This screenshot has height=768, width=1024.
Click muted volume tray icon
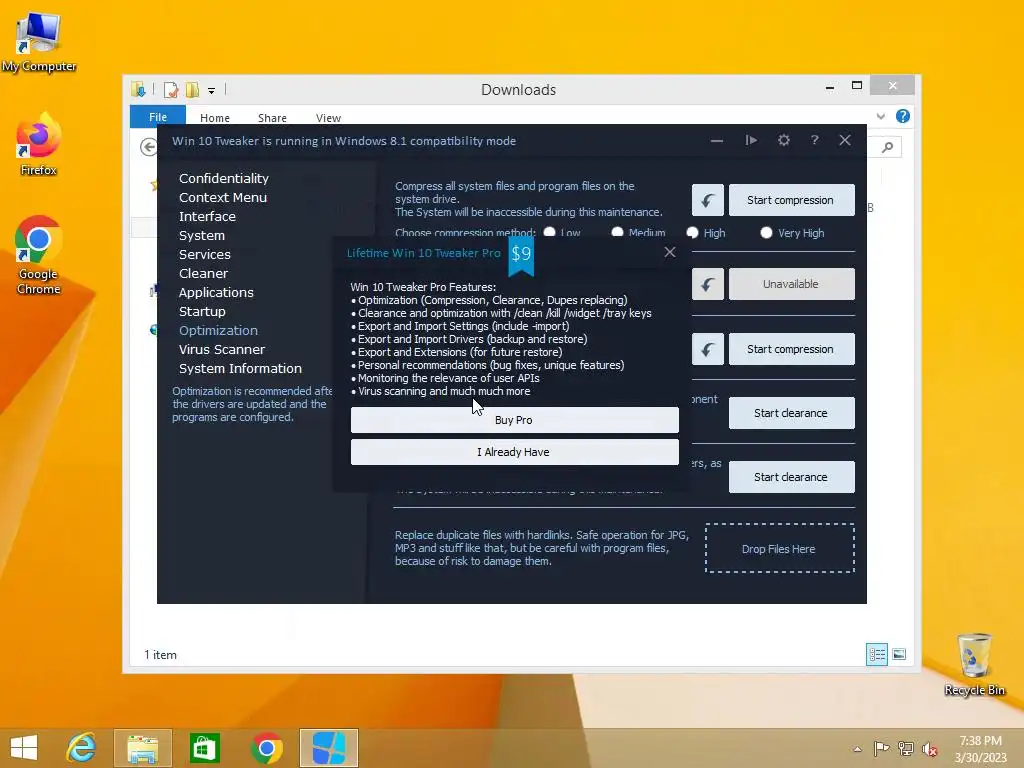pyautogui.click(x=930, y=748)
